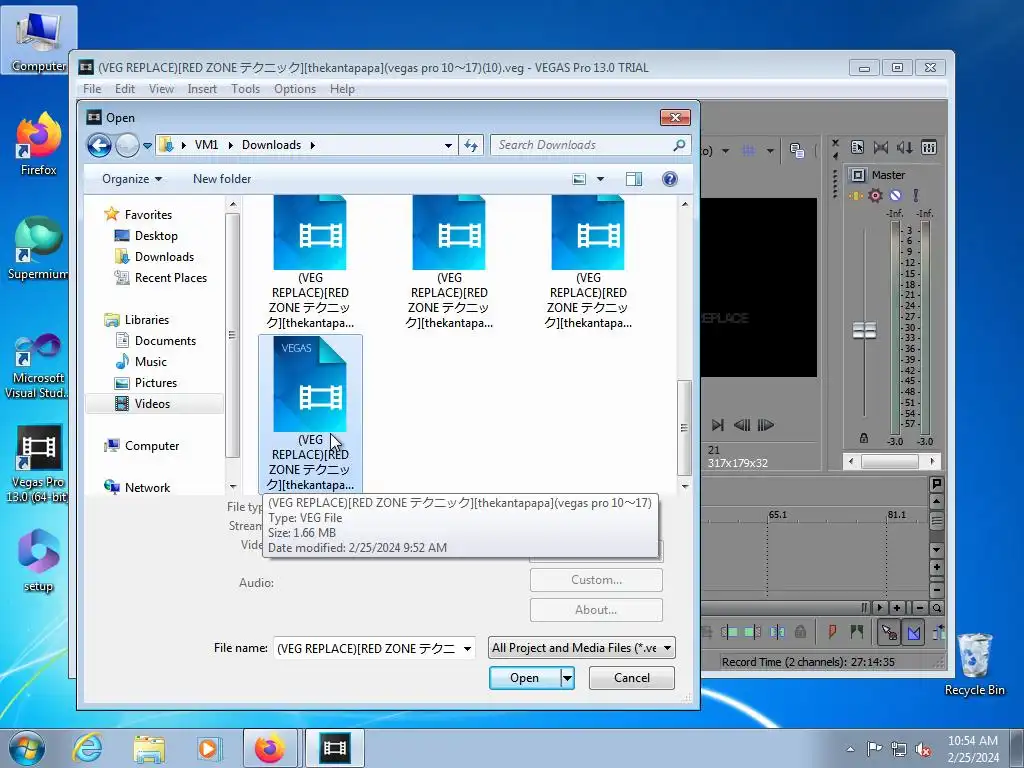Click the trim start green icon
Screen dimensions: 1024x768
pos(729,632)
